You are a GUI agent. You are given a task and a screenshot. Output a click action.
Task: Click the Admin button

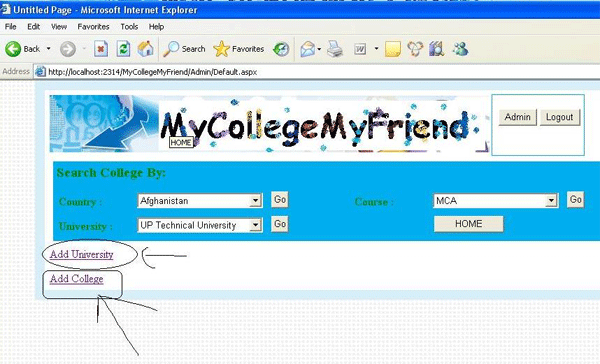[x=517, y=117]
